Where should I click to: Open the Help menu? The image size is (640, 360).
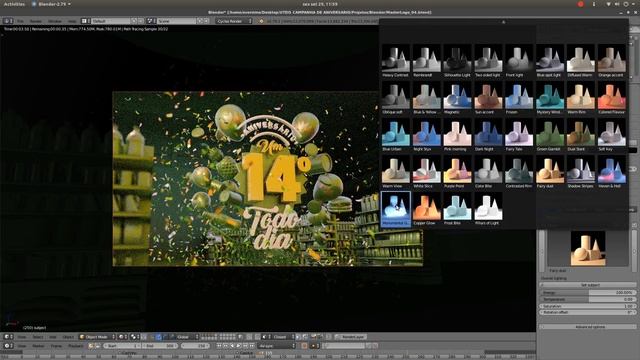pos(72,21)
